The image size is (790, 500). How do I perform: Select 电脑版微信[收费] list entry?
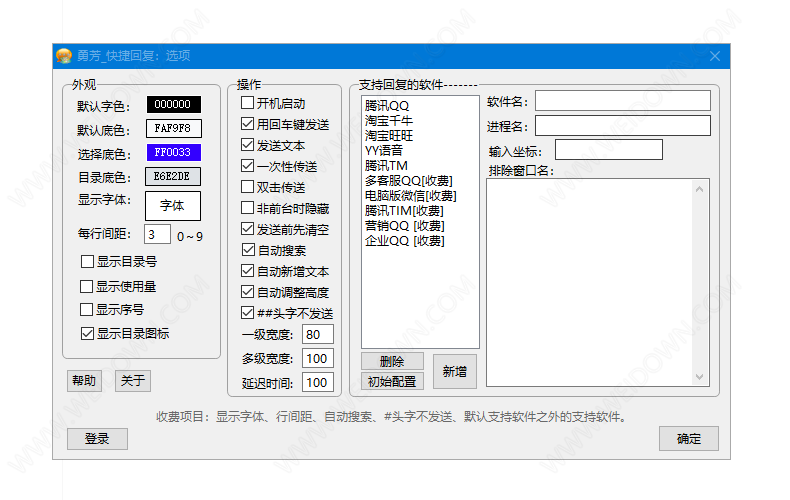pos(410,195)
